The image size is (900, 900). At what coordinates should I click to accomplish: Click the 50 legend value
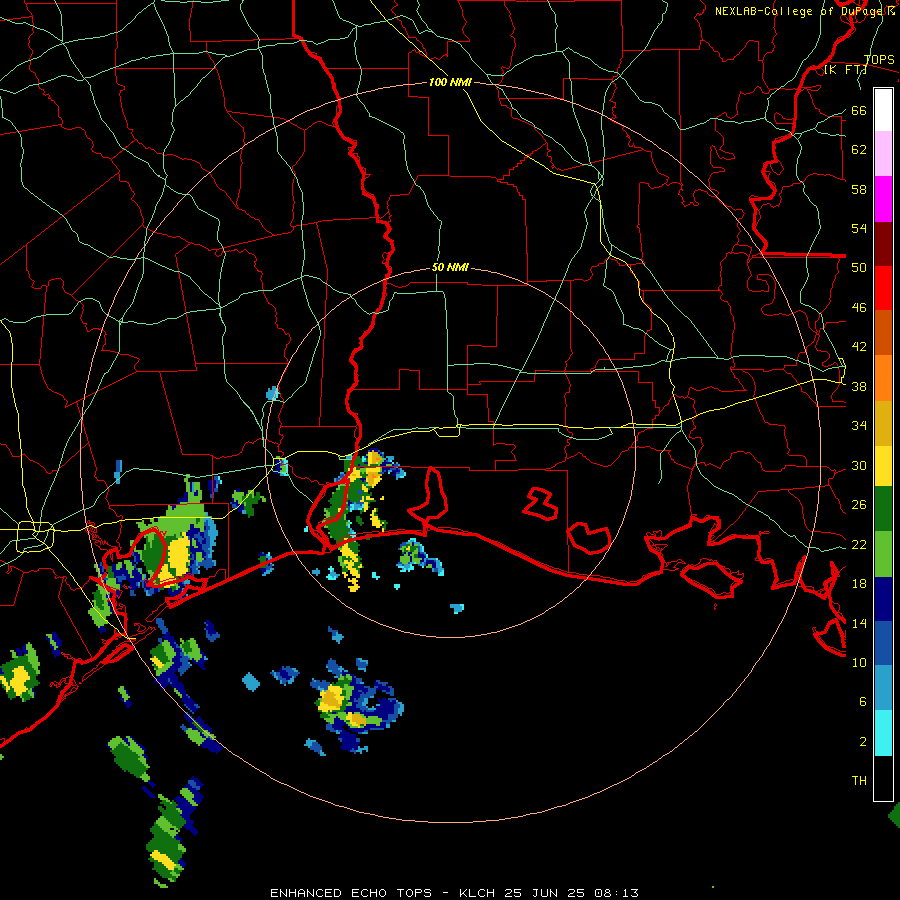859,268
